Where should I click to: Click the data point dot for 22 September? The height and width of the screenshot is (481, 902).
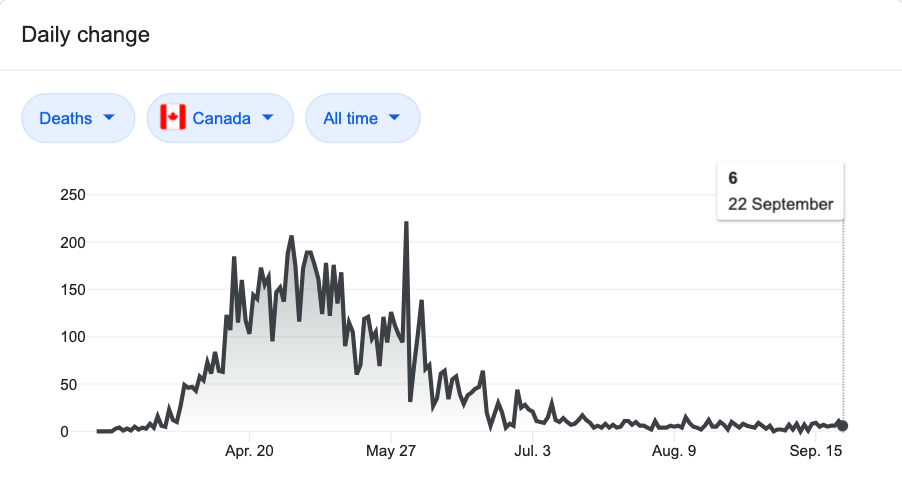843,426
